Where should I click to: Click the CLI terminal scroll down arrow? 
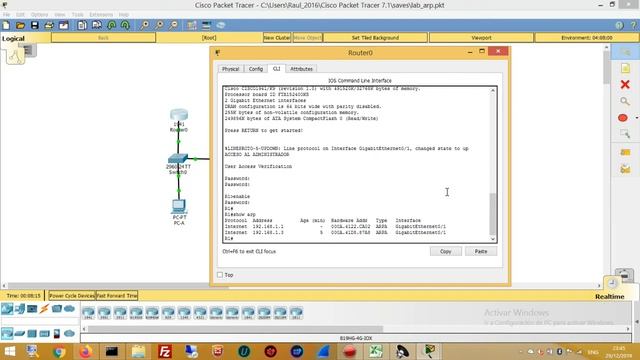[493, 239]
